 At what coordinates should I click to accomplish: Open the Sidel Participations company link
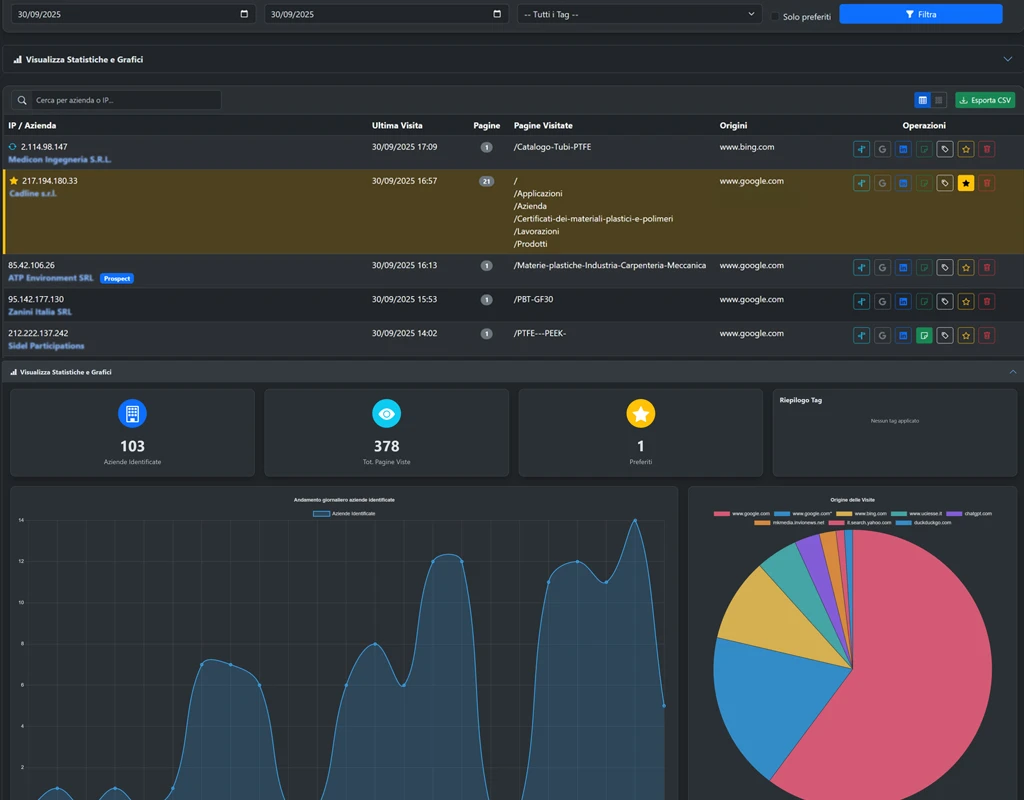(46, 346)
